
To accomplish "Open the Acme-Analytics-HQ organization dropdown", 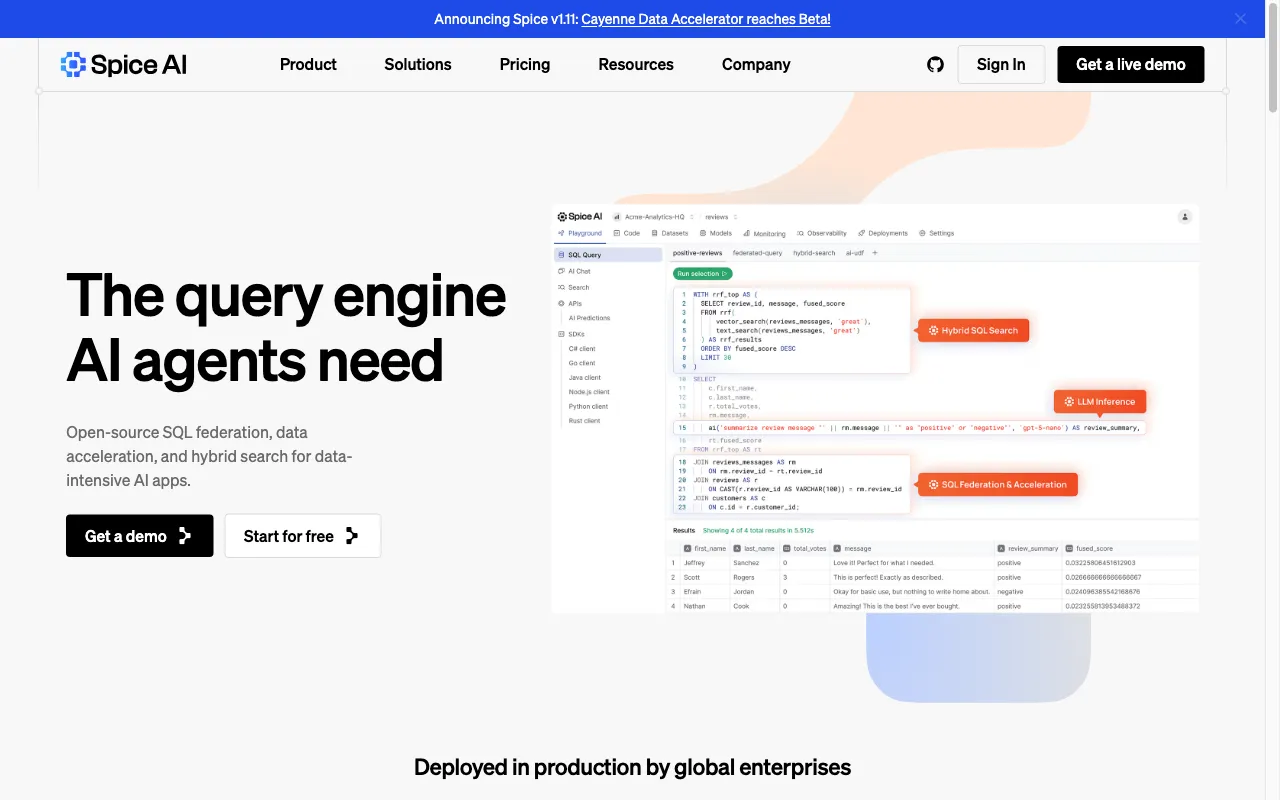I will coord(654,216).
